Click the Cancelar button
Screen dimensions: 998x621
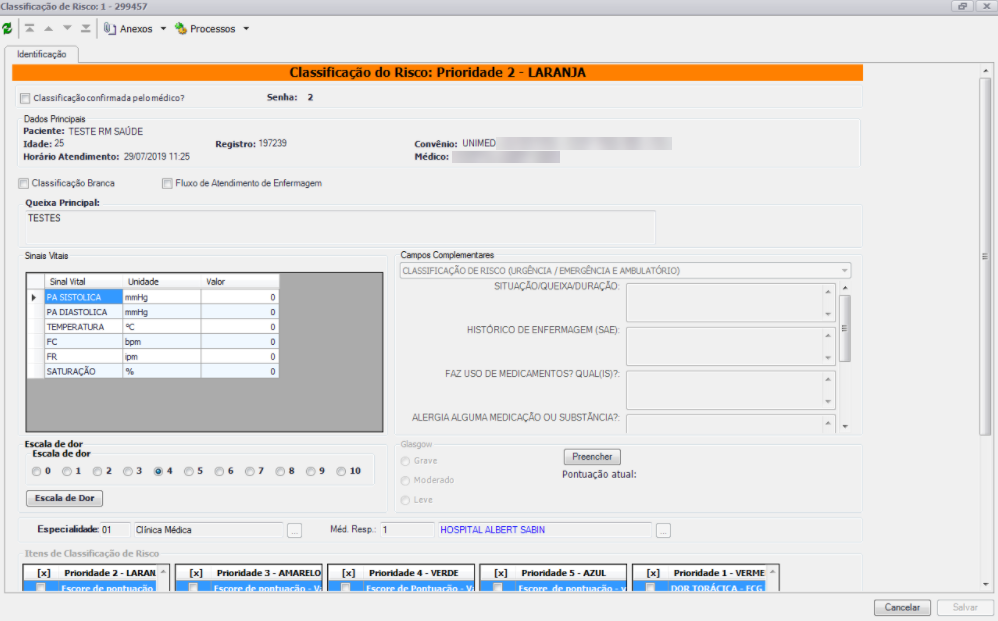point(902,608)
